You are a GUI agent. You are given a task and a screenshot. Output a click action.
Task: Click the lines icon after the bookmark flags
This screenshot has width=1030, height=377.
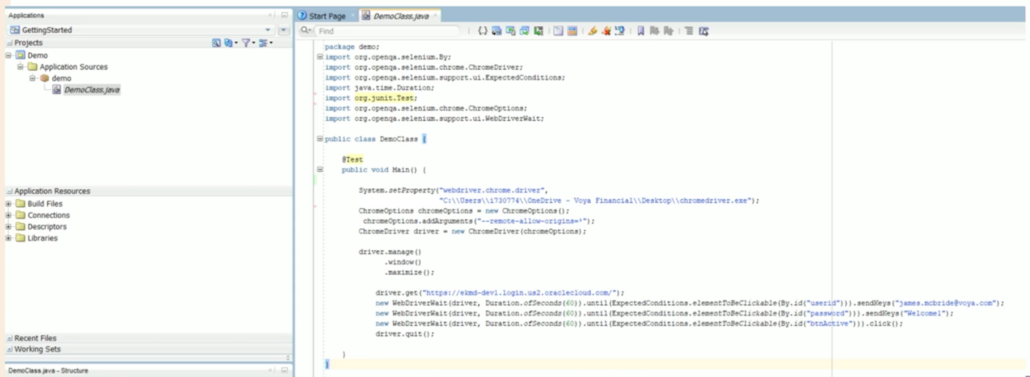pos(689,31)
